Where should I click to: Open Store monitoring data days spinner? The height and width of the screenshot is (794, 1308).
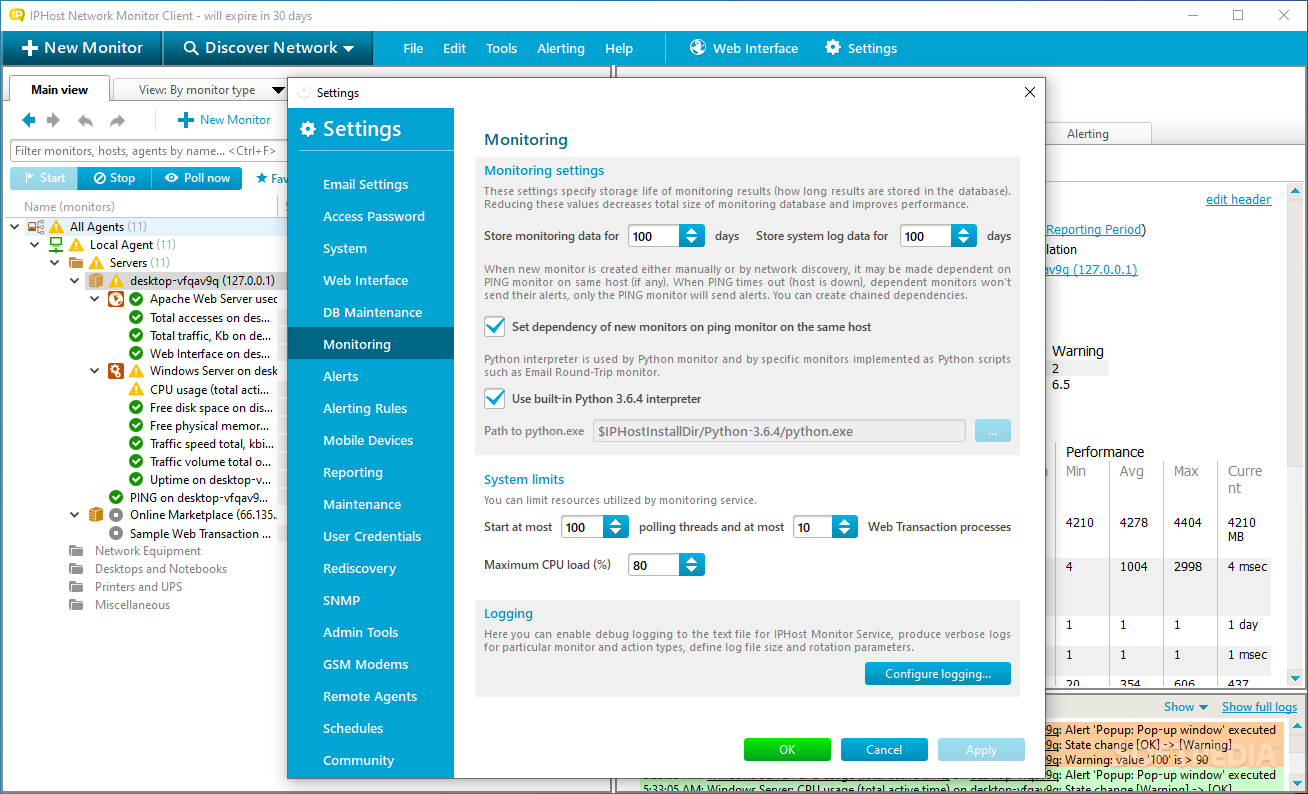(692, 236)
